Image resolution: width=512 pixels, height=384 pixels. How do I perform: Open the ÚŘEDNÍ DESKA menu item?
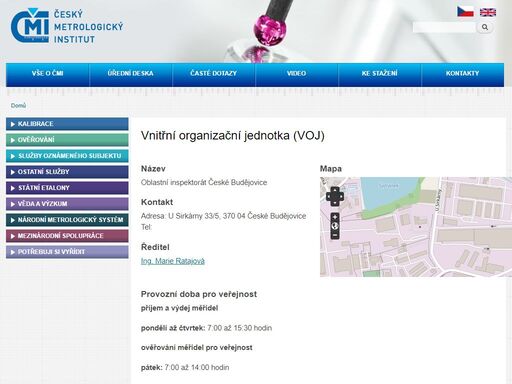tap(130, 73)
